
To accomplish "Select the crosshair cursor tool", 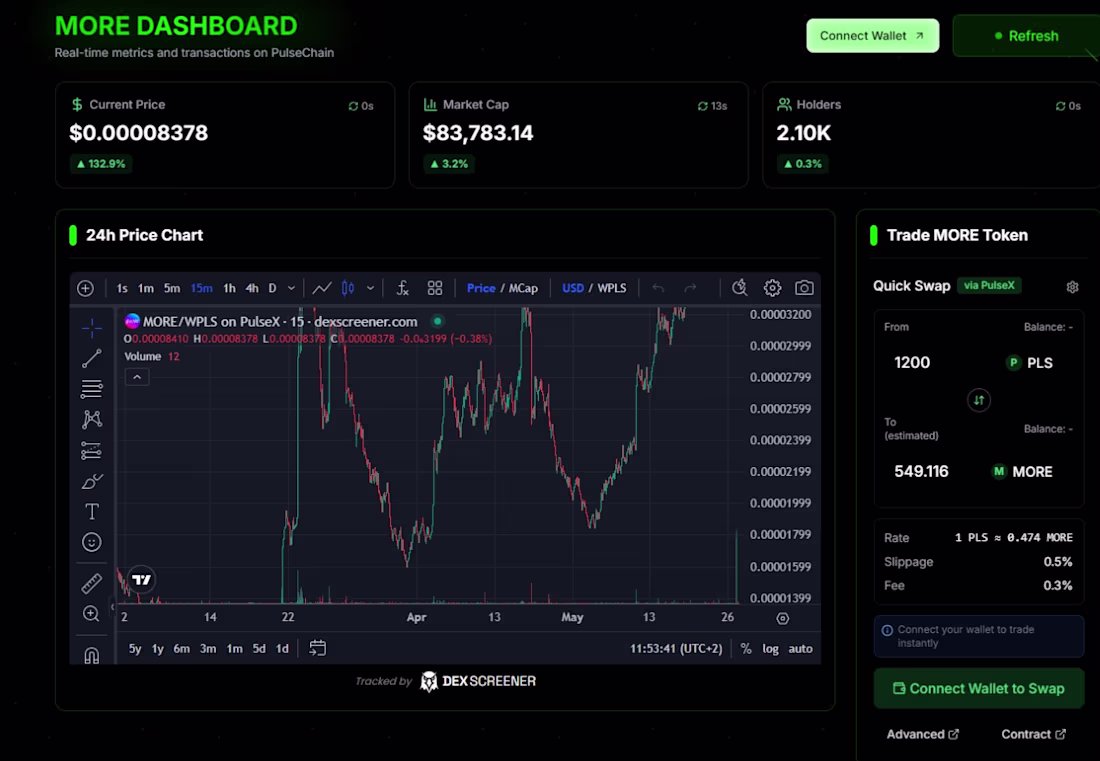I will point(91,327).
